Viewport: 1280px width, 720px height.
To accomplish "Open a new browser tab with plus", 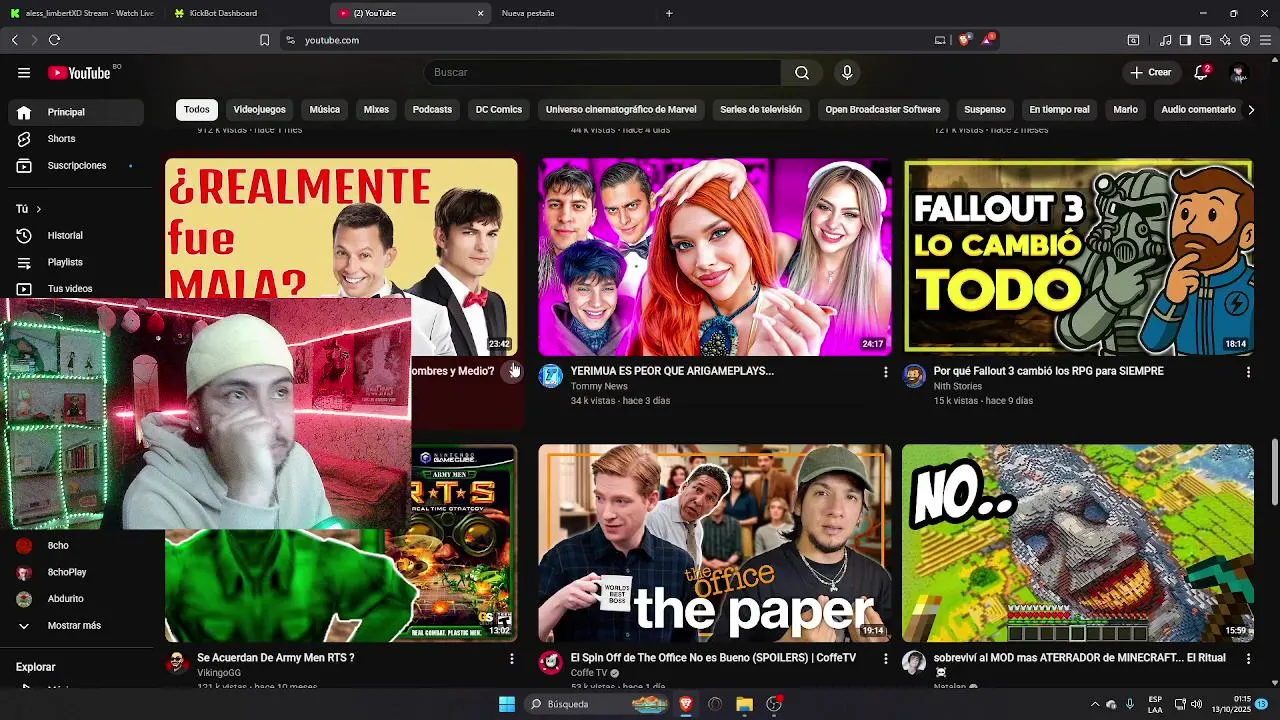I will pyautogui.click(x=669, y=13).
